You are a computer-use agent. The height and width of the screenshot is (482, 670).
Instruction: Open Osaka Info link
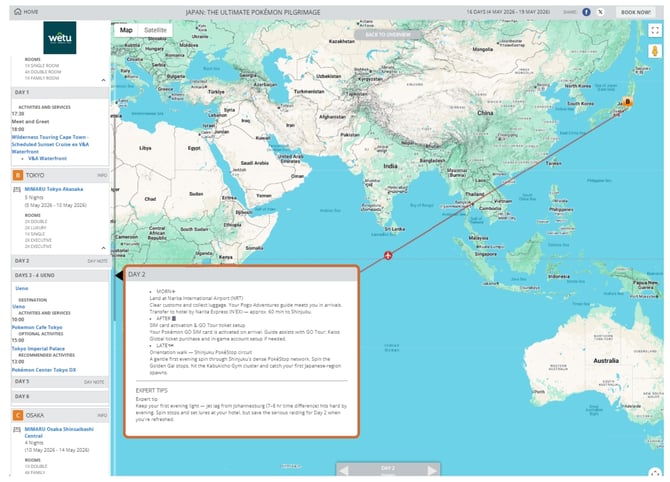point(102,415)
